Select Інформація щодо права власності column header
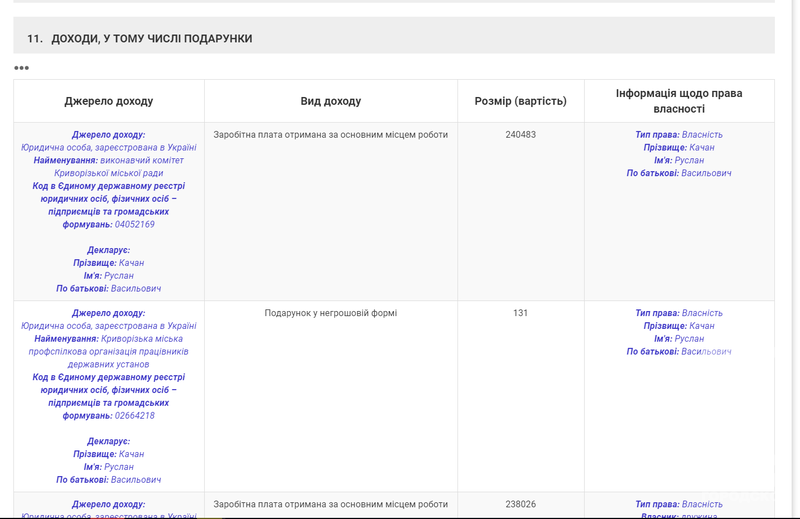Image resolution: width=800 pixels, height=519 pixels. [x=679, y=101]
